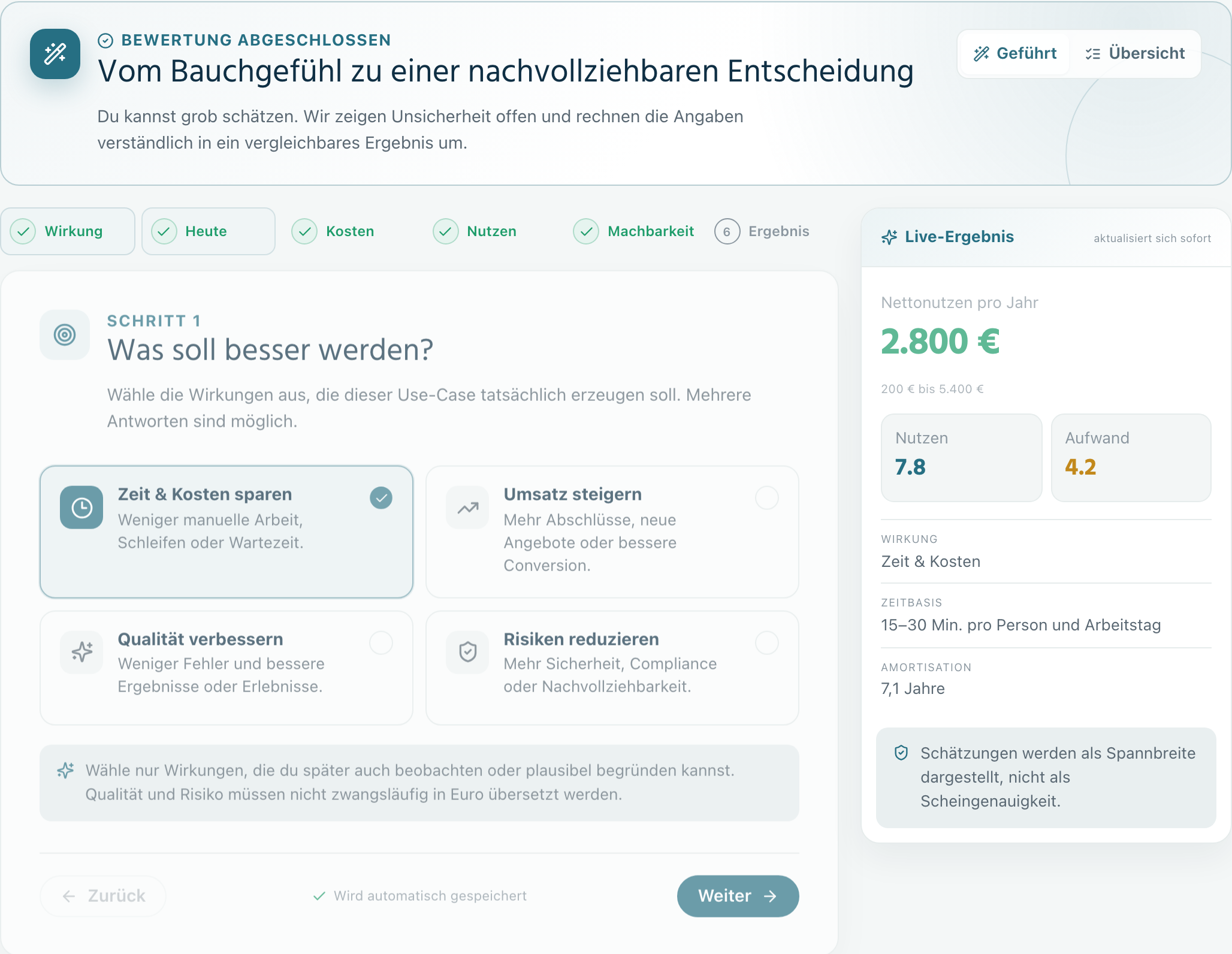Click the left arrow icon in the Zurück button
The height and width of the screenshot is (954, 1232).
(x=69, y=896)
